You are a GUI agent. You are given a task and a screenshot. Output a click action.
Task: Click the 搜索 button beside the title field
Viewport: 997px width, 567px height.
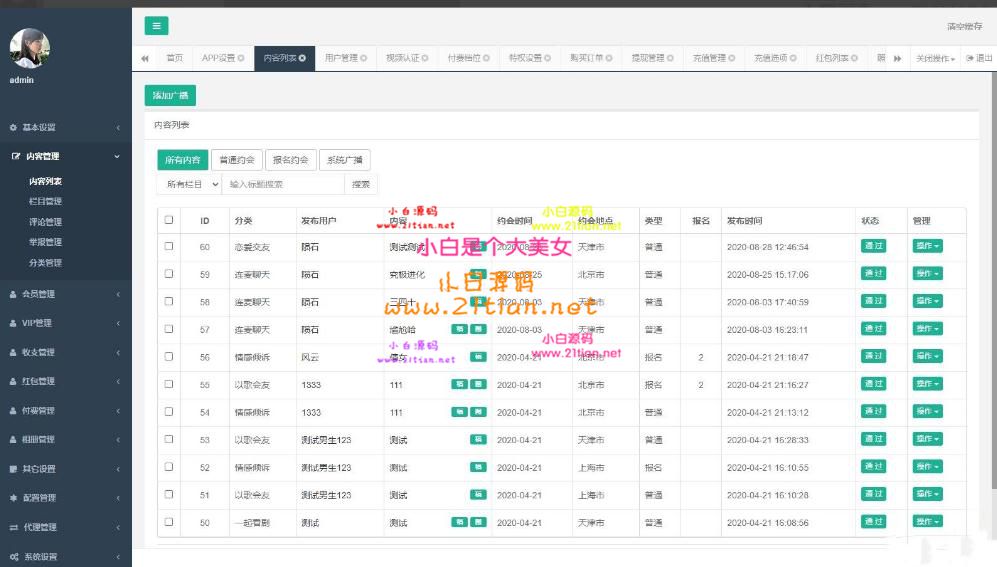click(x=361, y=184)
